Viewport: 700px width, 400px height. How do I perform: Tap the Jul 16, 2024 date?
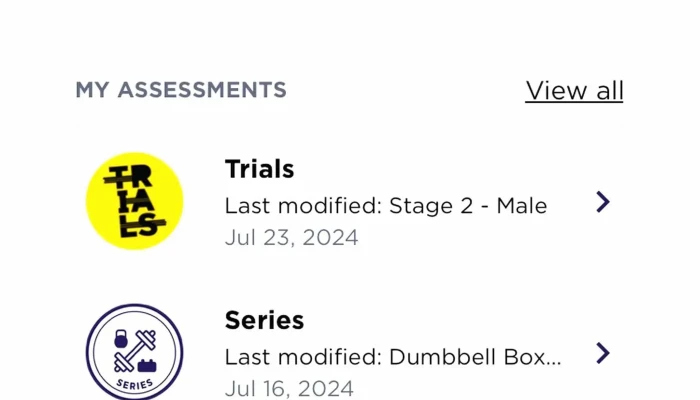[x=289, y=388]
